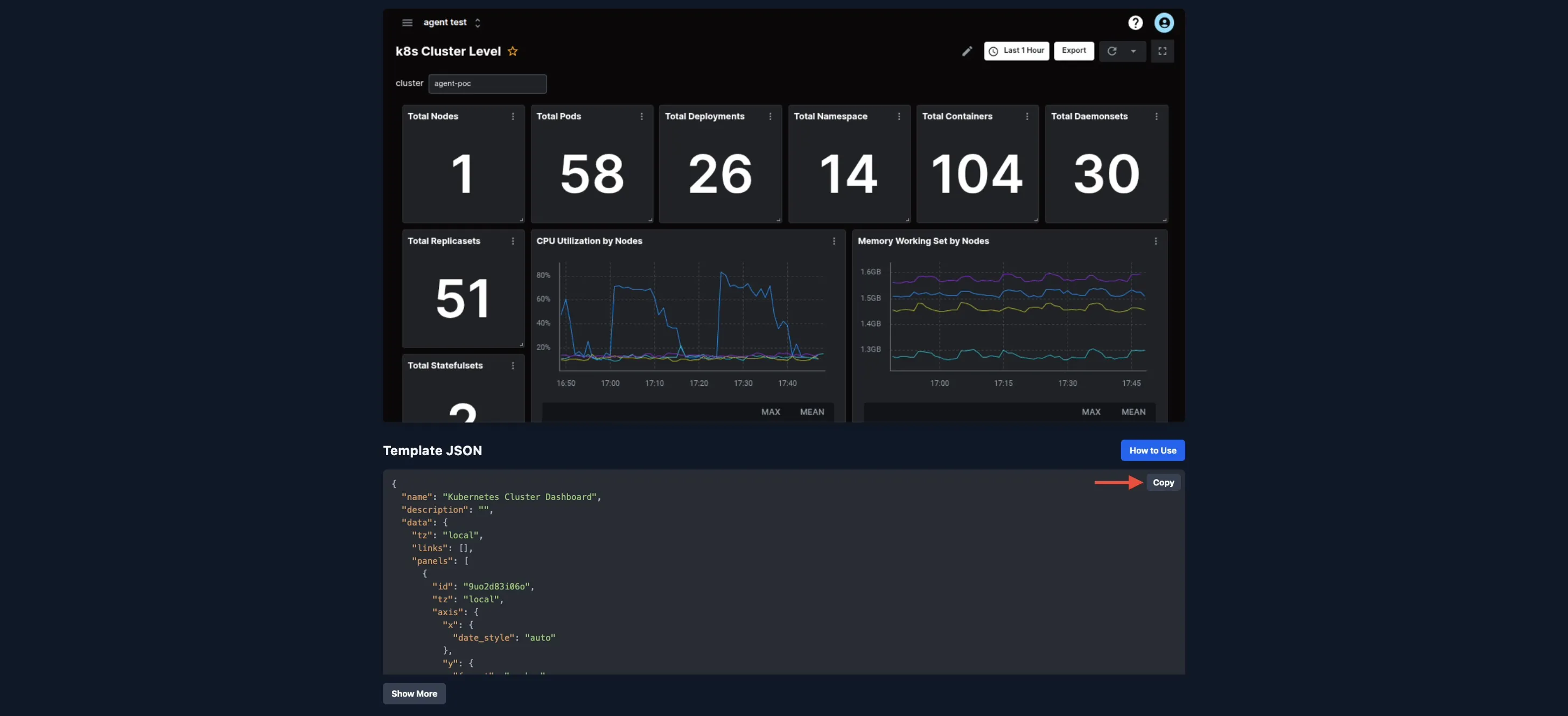Click the Total Daemonsets value 30

point(1106,174)
